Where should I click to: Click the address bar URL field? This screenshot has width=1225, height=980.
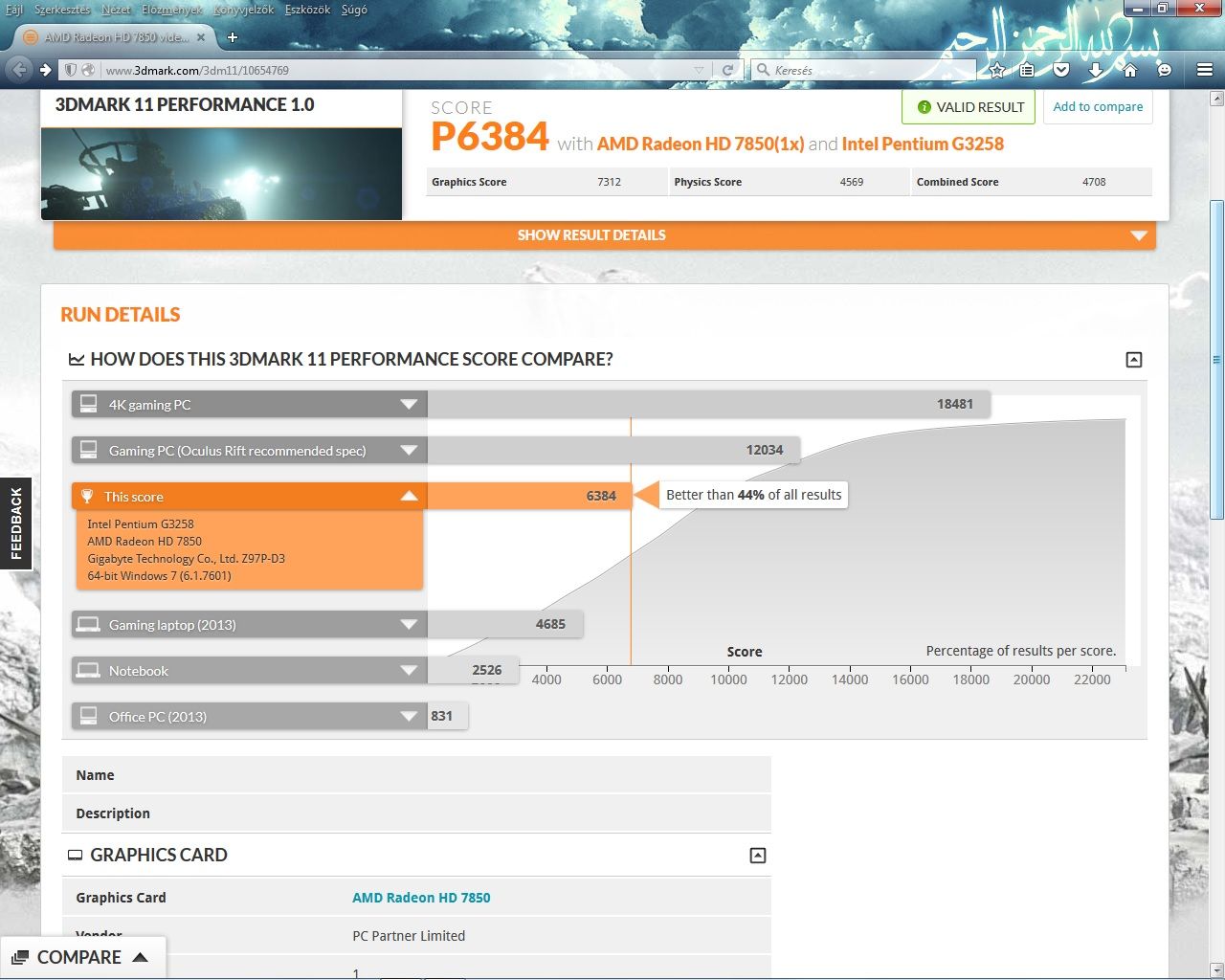(x=402, y=70)
